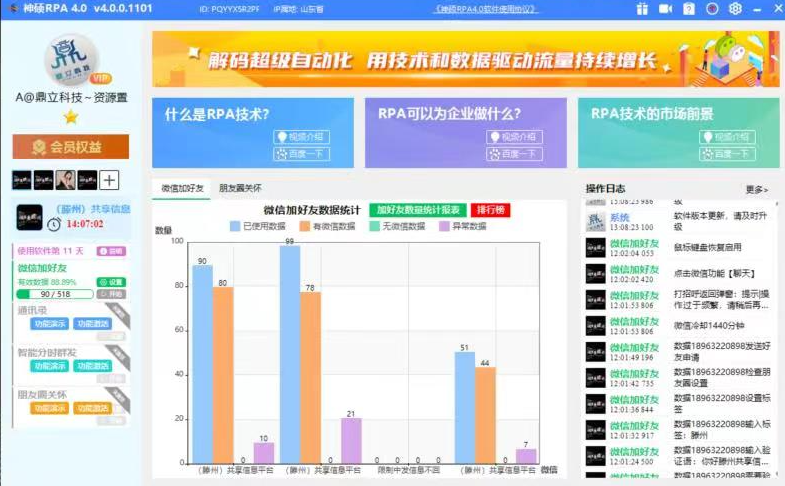Click the 微信加好友 heading in the left panel
785x486 pixels.
[42, 268]
